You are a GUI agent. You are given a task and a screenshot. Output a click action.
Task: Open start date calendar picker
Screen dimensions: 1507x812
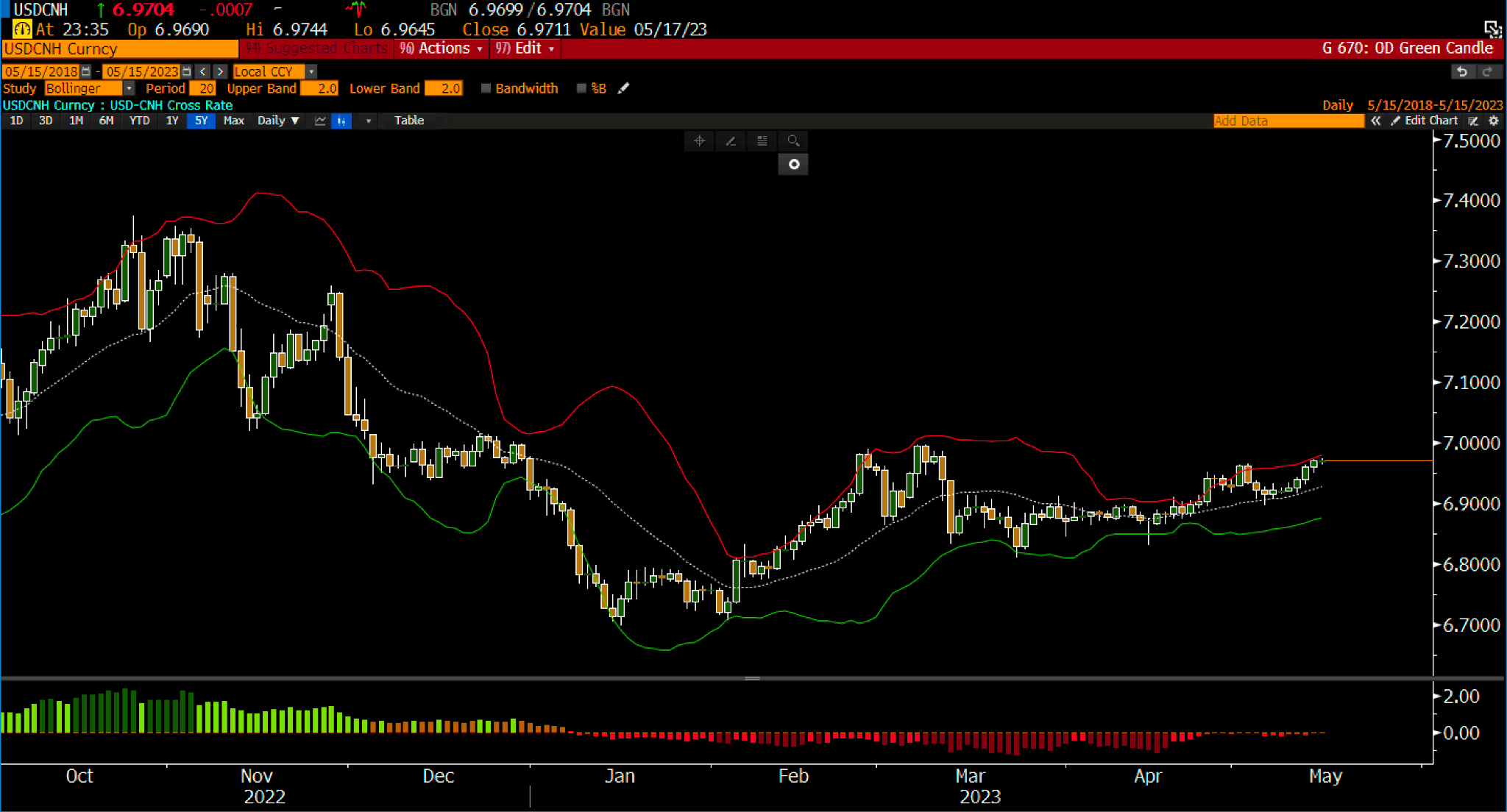tap(86, 71)
